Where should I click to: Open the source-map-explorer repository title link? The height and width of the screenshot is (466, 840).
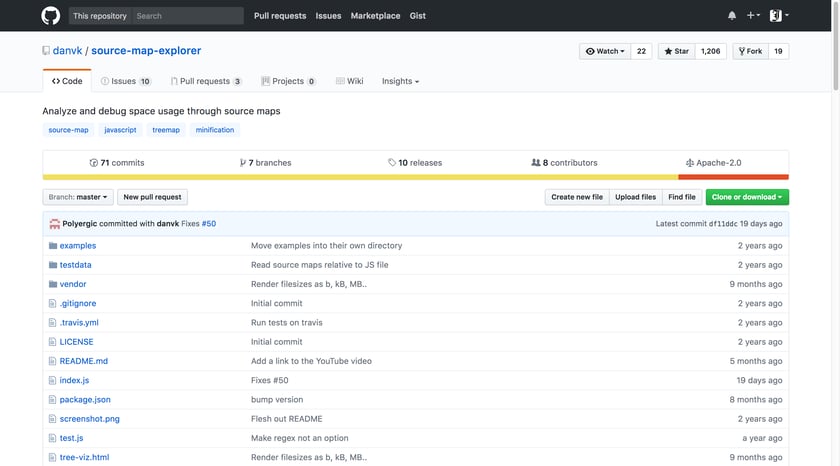tap(146, 51)
